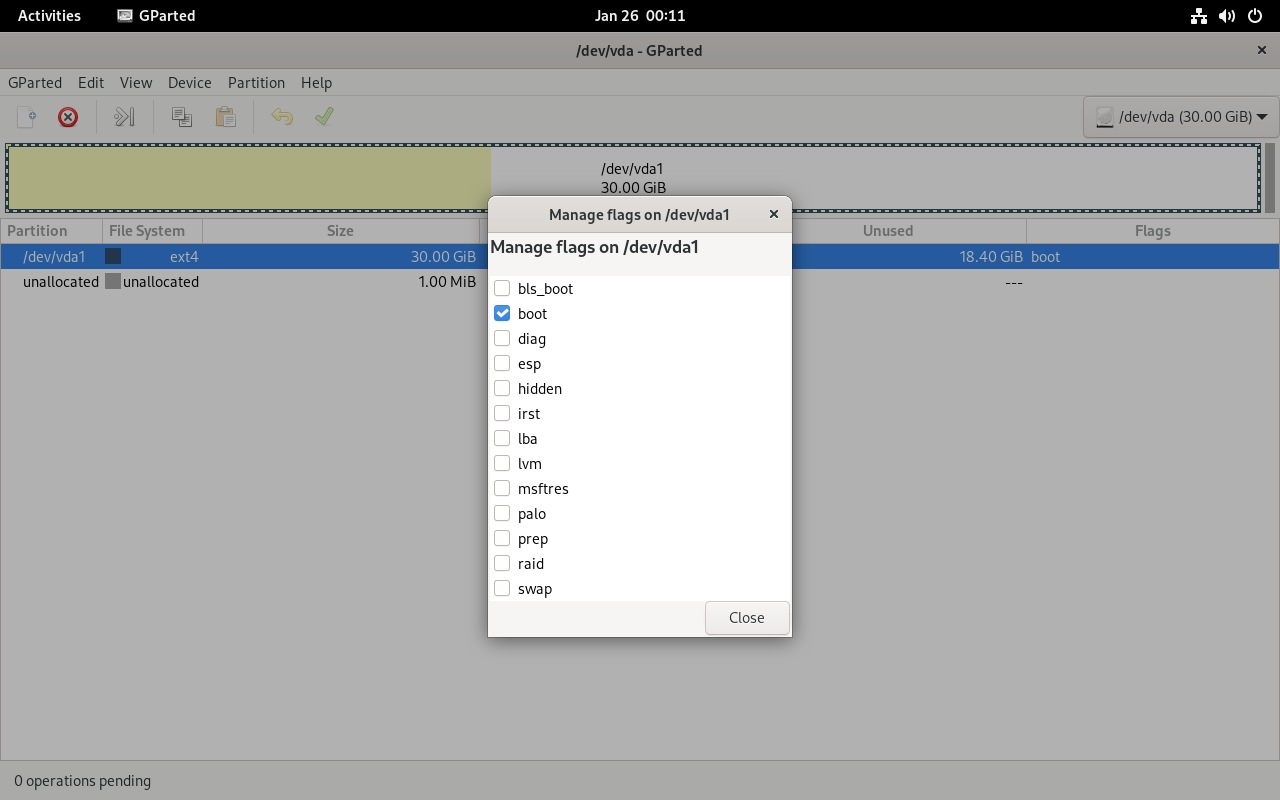Click the New partition toolbar icon

pyautogui.click(x=27, y=117)
